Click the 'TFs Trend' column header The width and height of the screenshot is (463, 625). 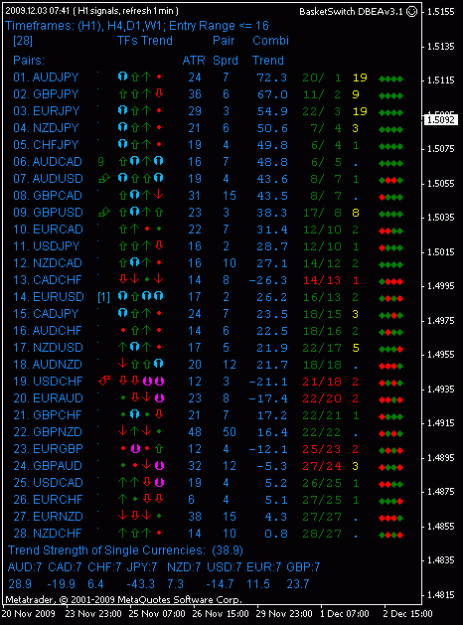145,41
